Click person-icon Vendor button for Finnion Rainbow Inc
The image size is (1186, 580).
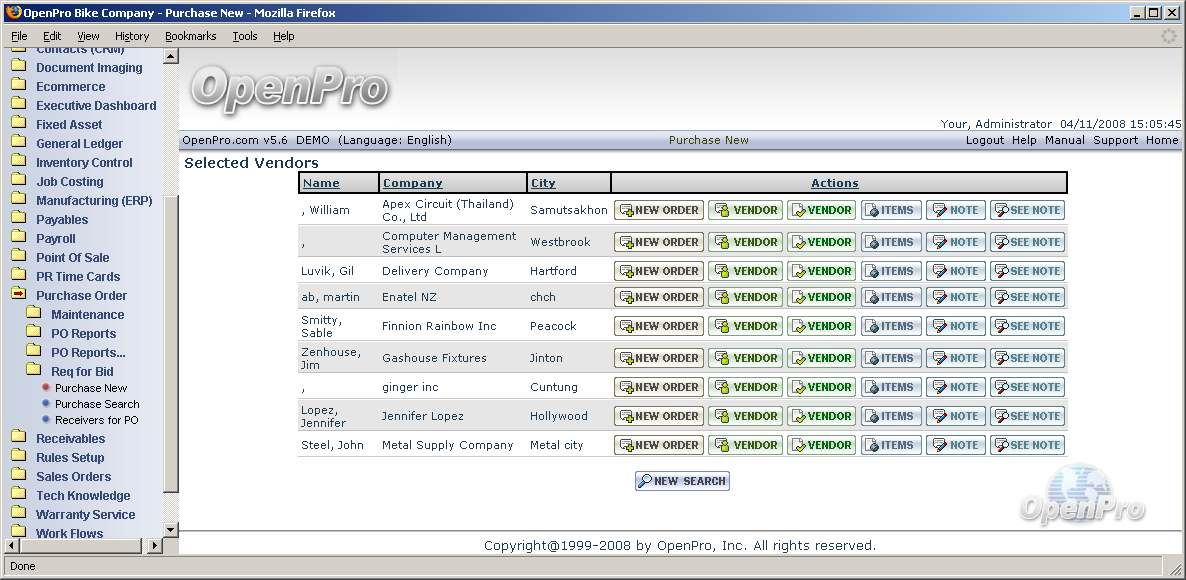tap(745, 326)
